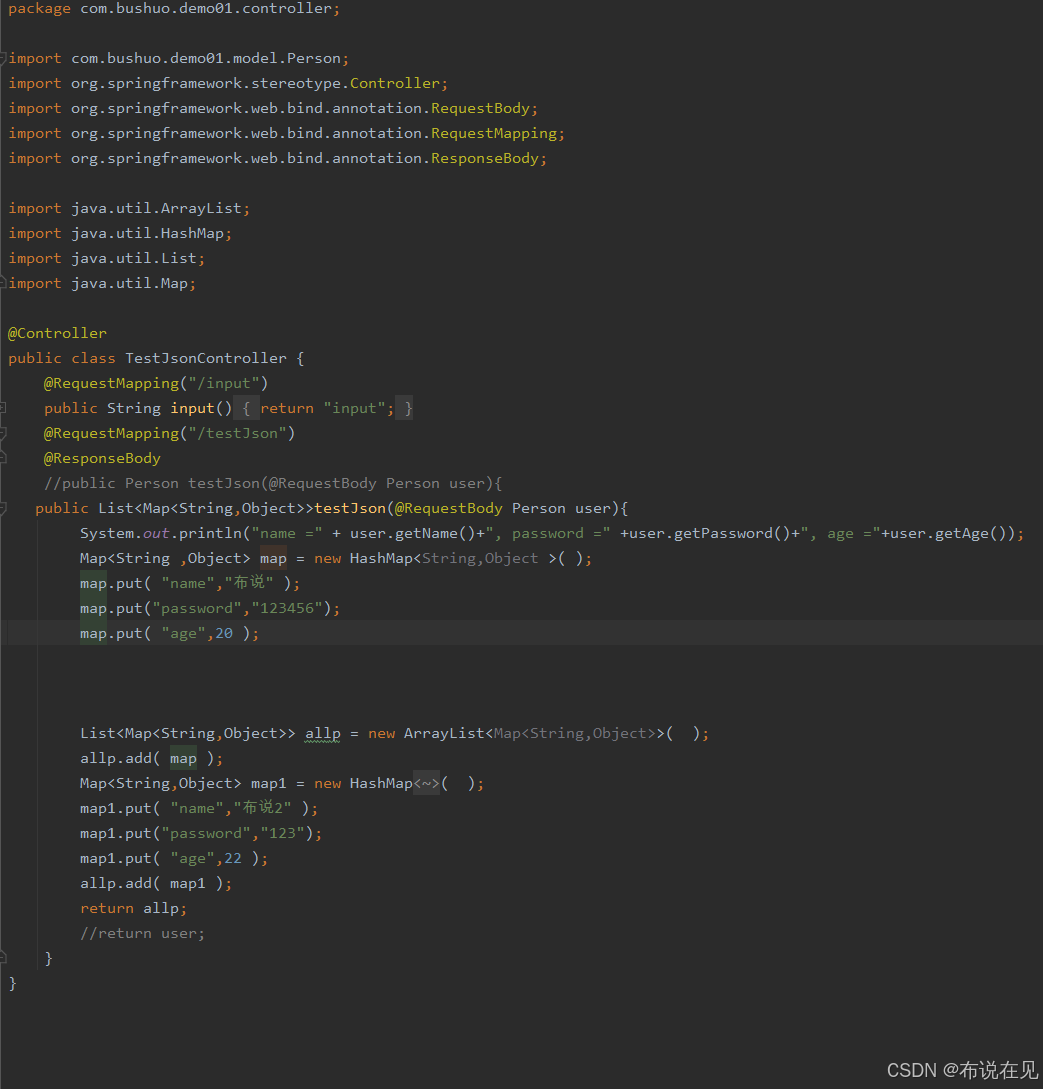The height and width of the screenshot is (1089, 1043).
Task: Click the @ResponseBody annotation above testJson
Action: coord(102,458)
